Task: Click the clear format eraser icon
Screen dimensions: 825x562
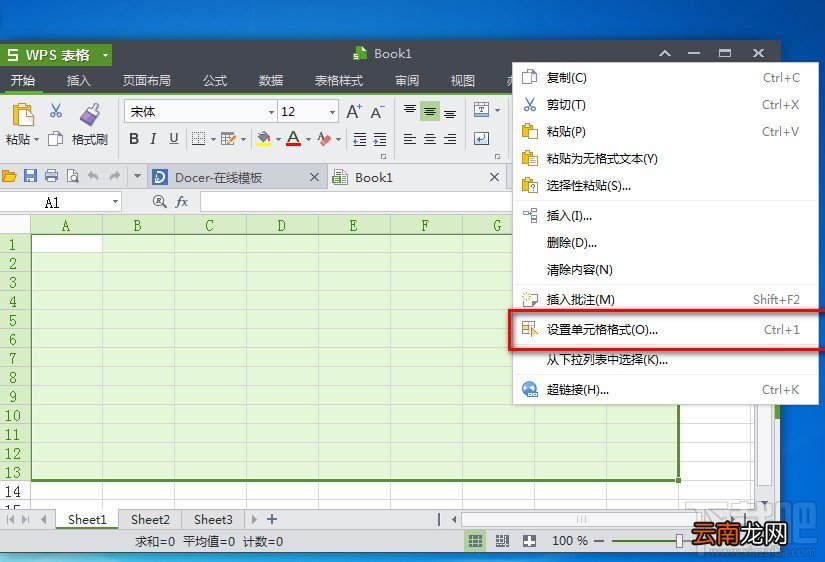Action: tap(325, 139)
